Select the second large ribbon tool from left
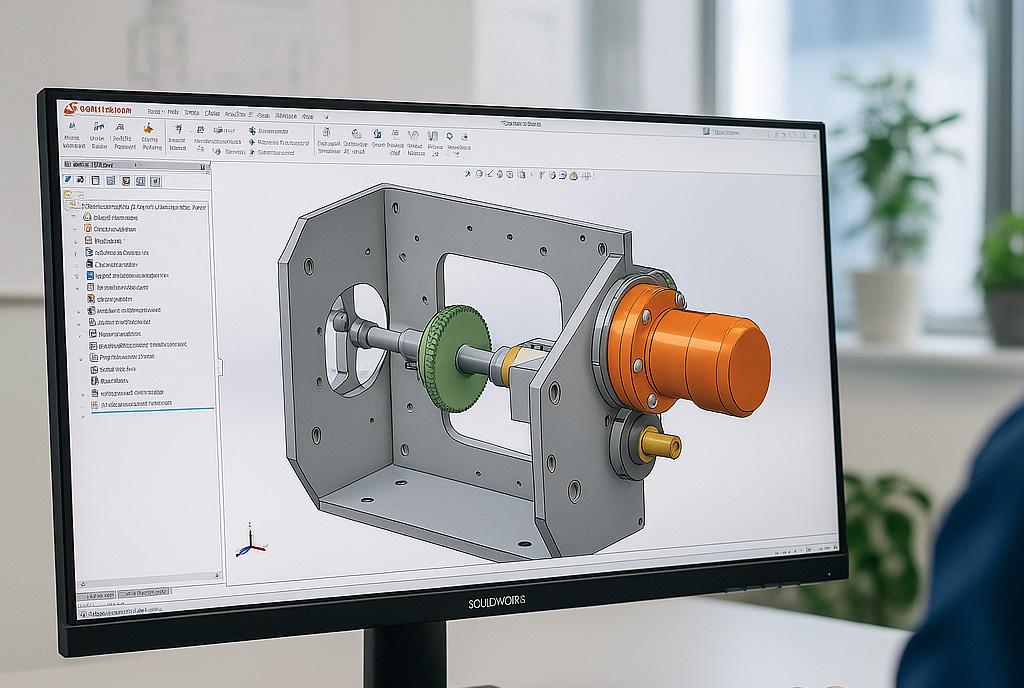 pos(99,138)
